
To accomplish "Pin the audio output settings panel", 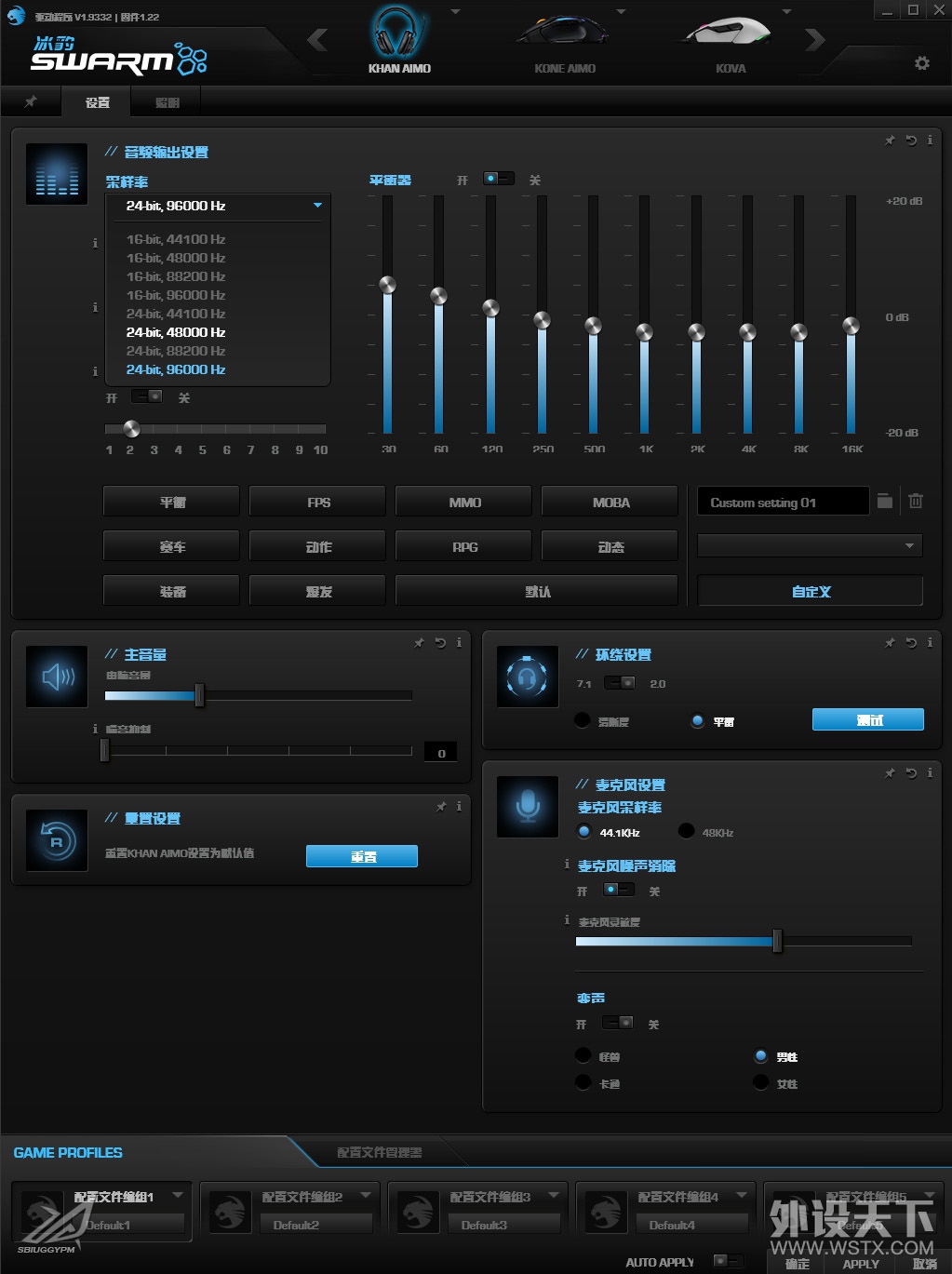I will [890, 141].
